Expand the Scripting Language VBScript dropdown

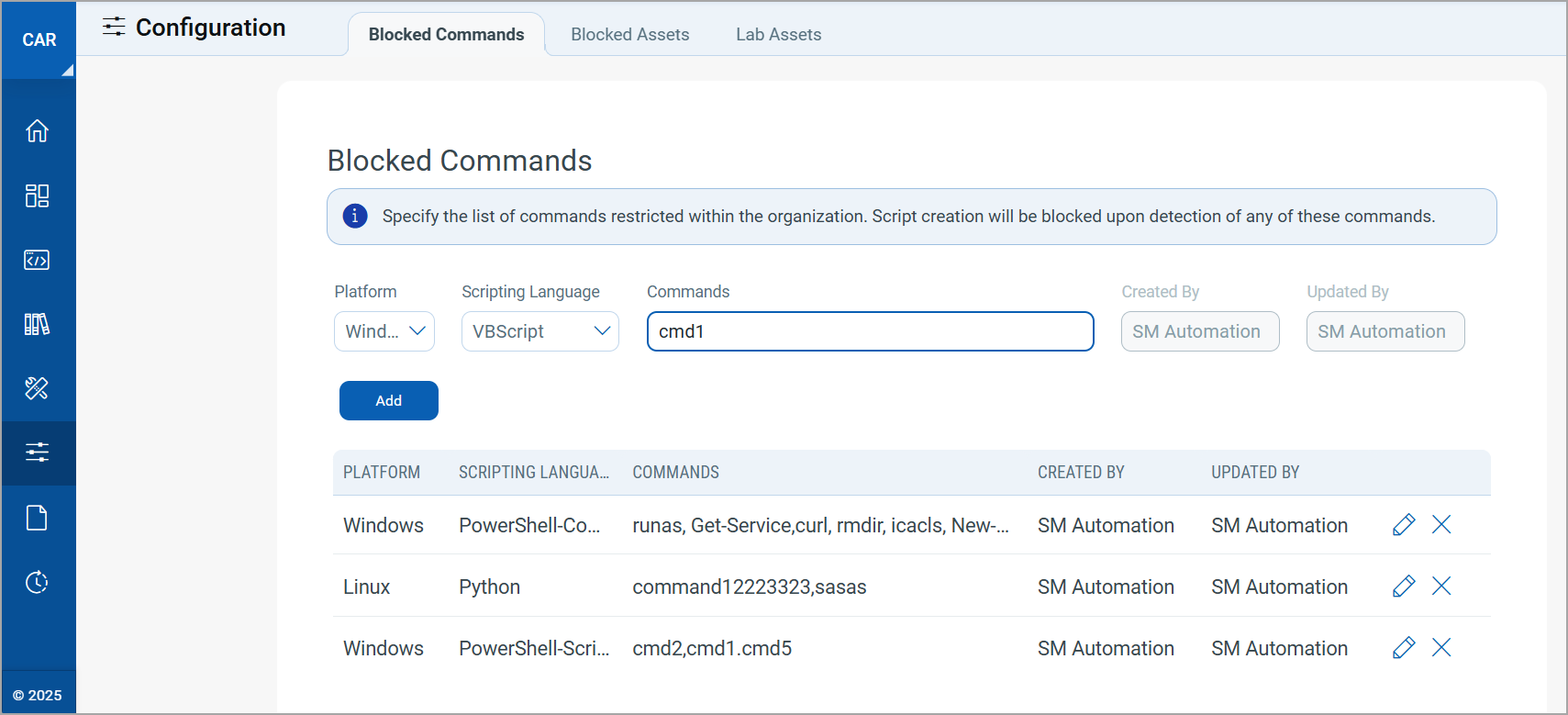tap(539, 331)
